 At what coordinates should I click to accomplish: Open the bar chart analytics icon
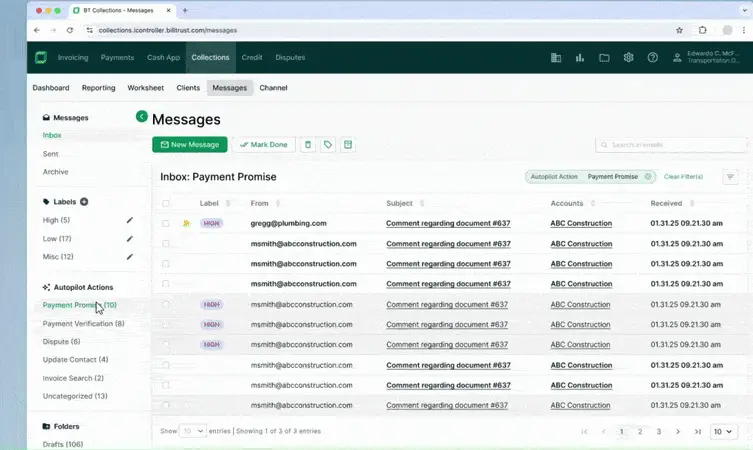point(580,58)
